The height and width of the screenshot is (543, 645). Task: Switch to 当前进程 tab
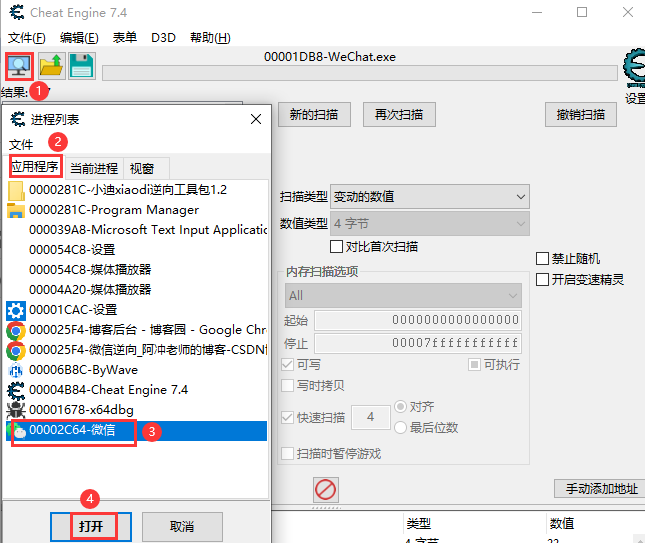point(94,168)
